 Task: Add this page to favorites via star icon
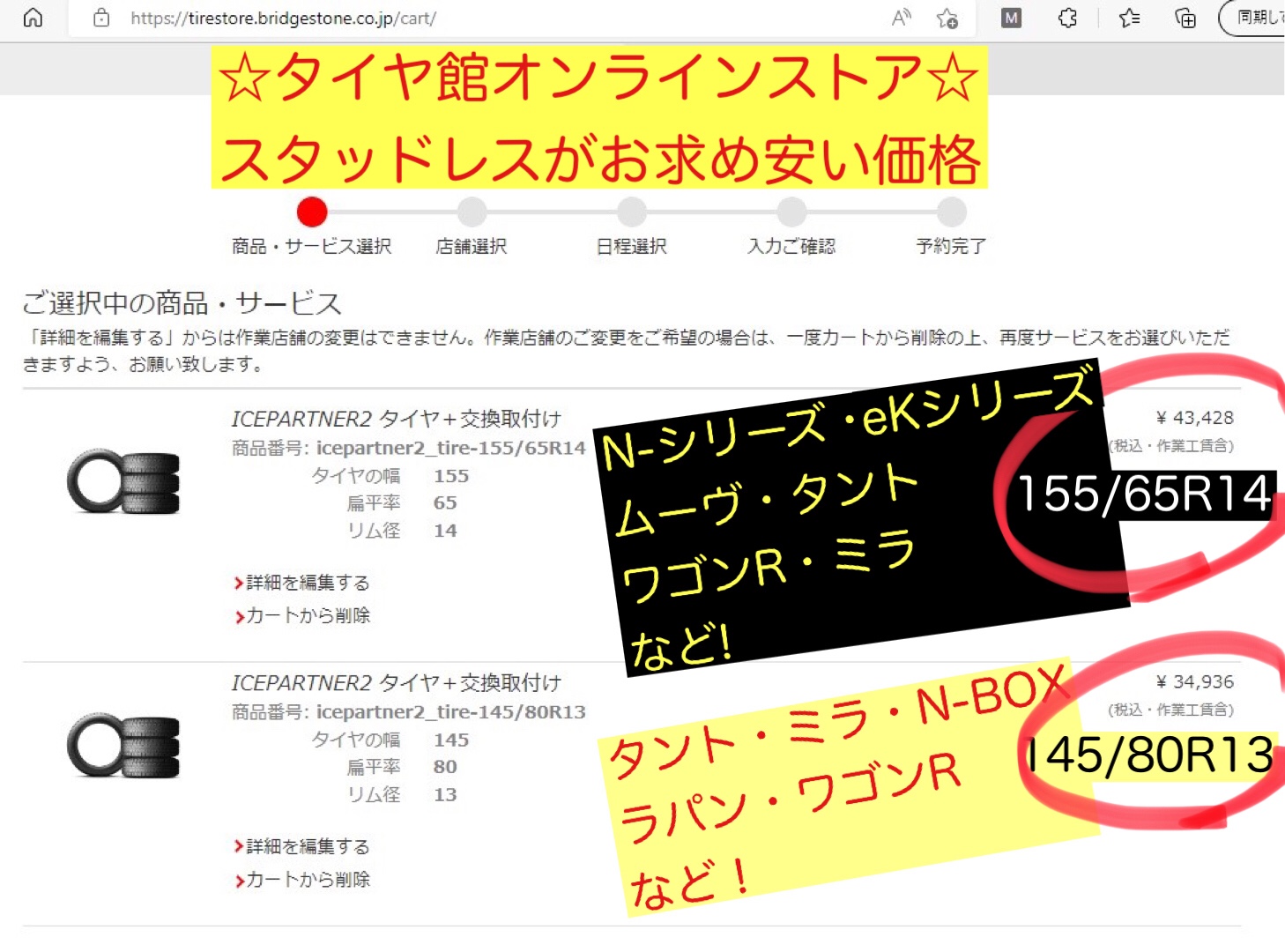947,18
